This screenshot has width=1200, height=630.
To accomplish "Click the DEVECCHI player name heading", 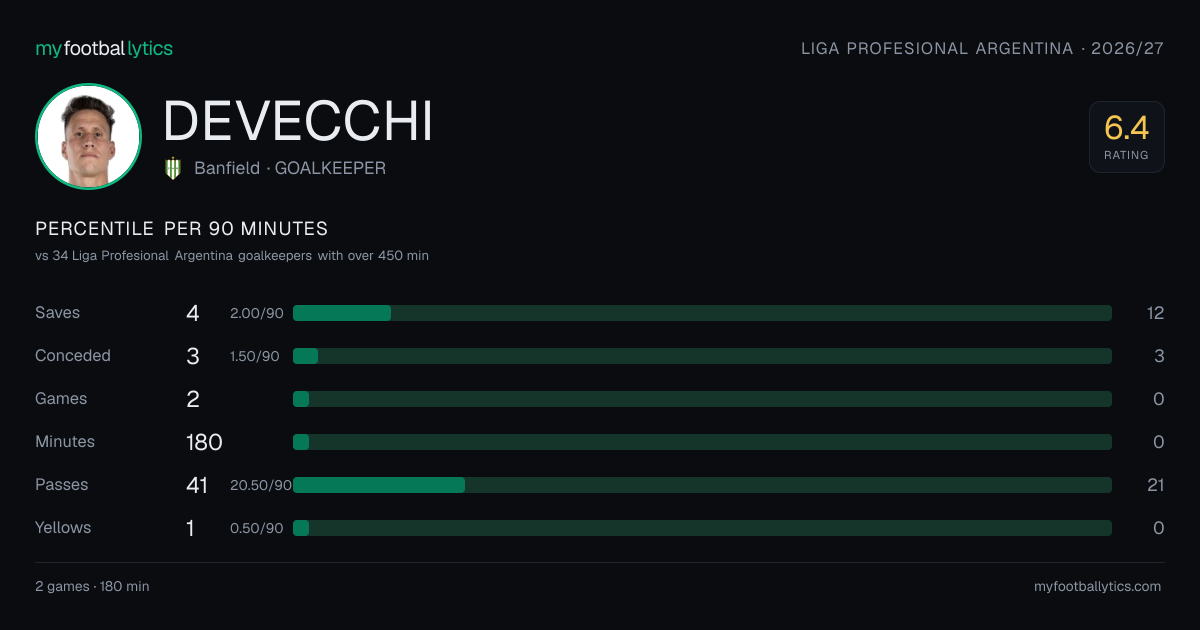I will click(x=298, y=121).
